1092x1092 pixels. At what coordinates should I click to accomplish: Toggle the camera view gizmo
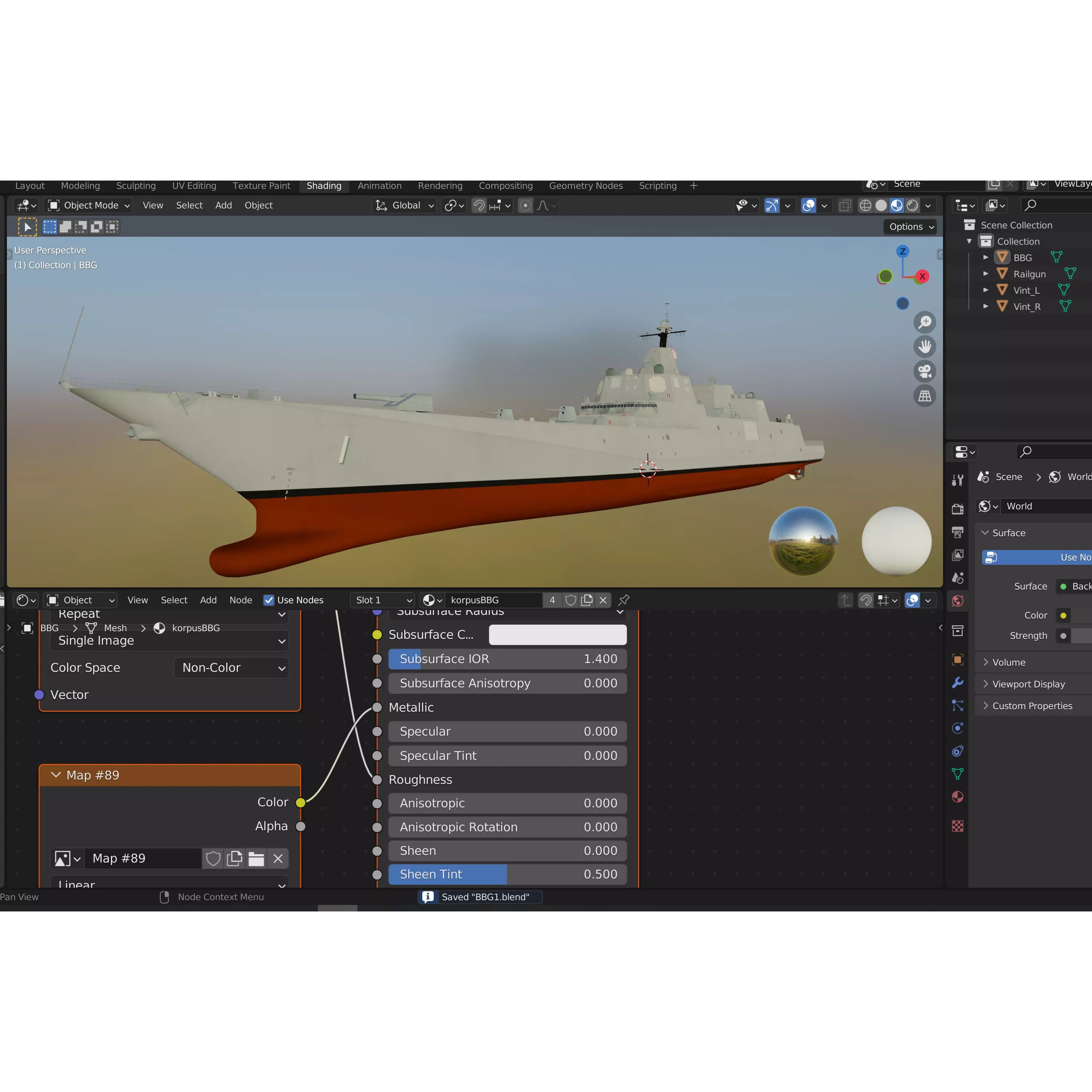pos(925,371)
